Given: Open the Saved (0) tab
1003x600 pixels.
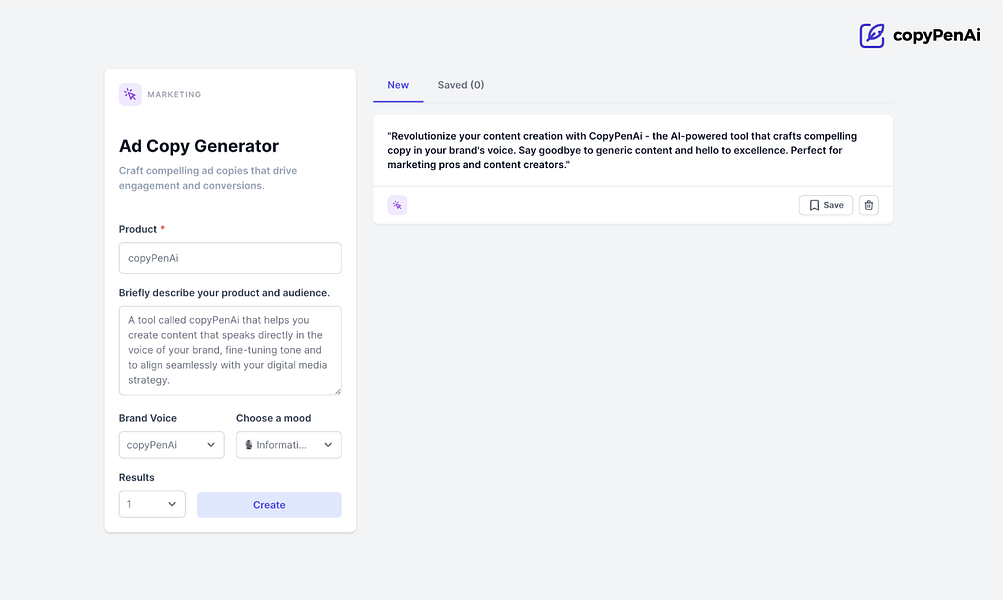Looking at the screenshot, I should click(x=461, y=85).
